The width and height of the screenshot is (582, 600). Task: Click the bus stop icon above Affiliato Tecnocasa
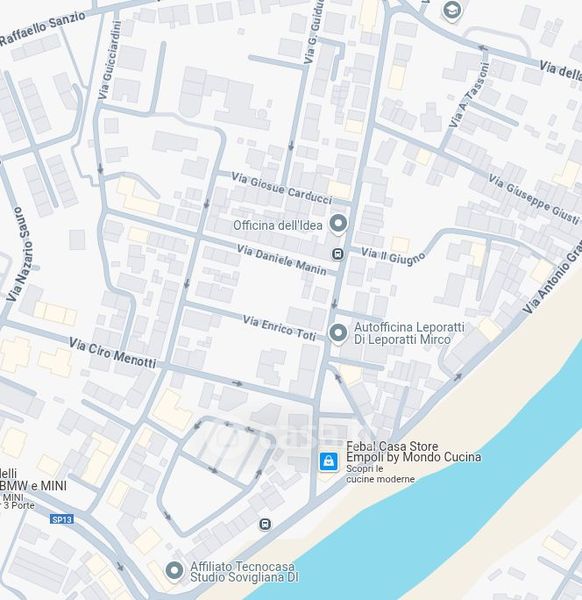[265, 524]
